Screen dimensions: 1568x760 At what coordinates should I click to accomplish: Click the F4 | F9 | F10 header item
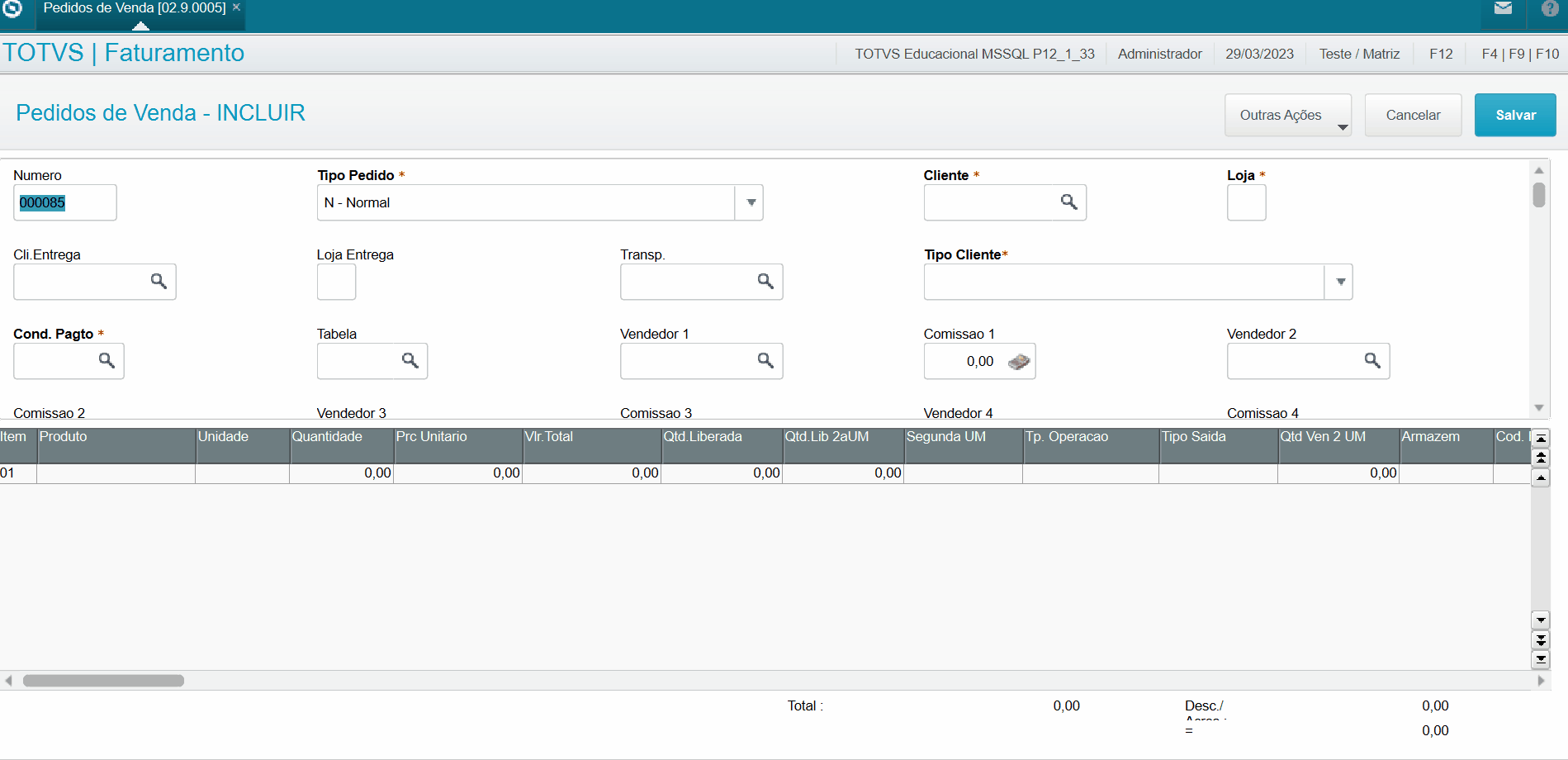[x=1520, y=54]
